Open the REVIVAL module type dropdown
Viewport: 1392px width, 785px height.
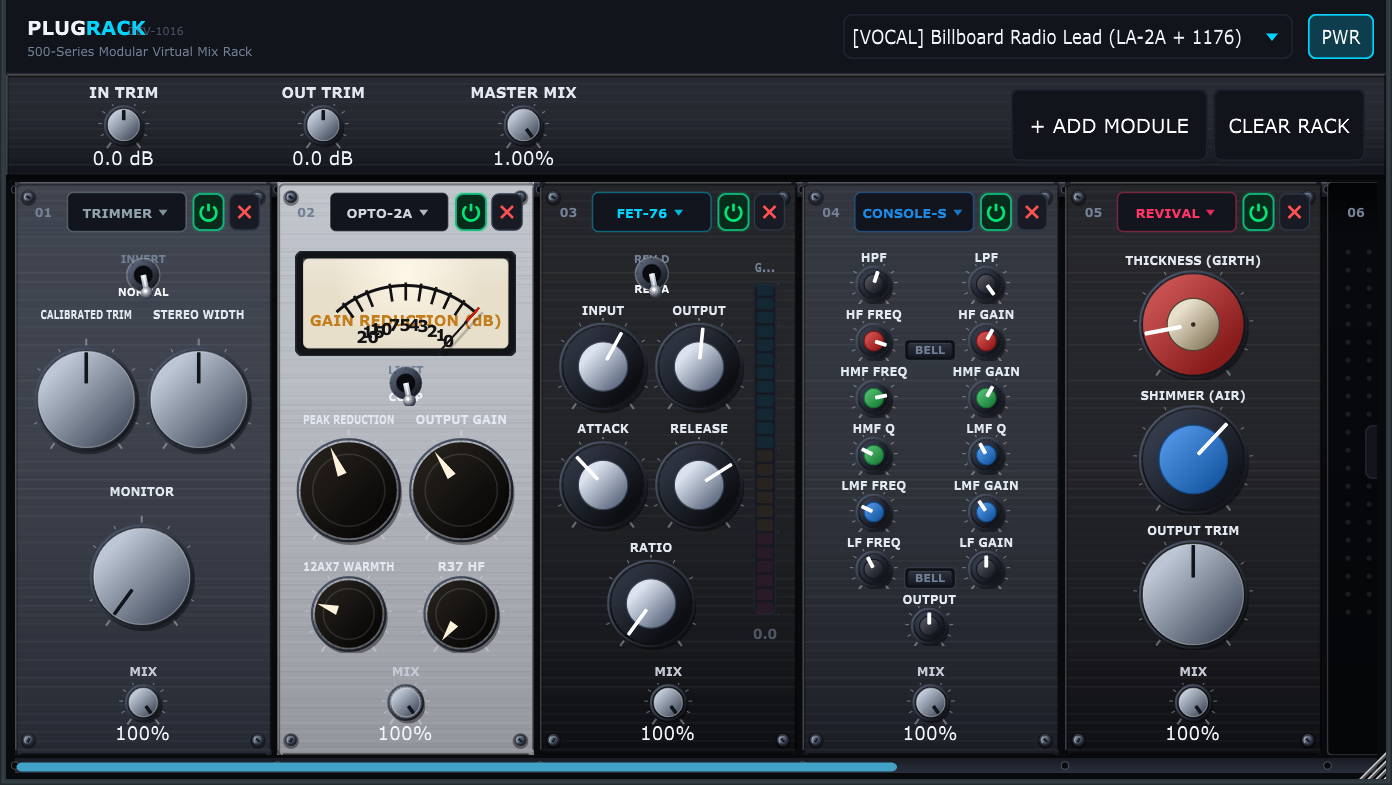(1176, 212)
